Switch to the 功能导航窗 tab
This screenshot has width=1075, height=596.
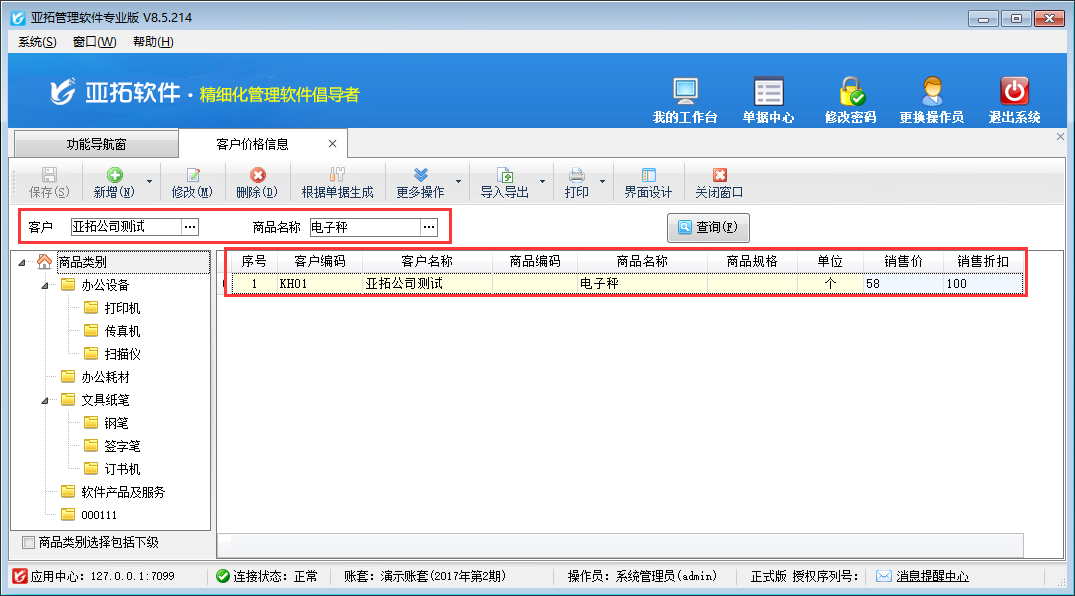(96, 144)
